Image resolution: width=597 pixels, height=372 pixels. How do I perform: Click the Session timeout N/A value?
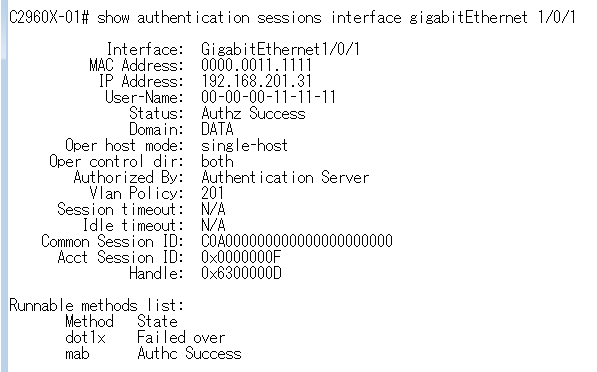(x=213, y=209)
